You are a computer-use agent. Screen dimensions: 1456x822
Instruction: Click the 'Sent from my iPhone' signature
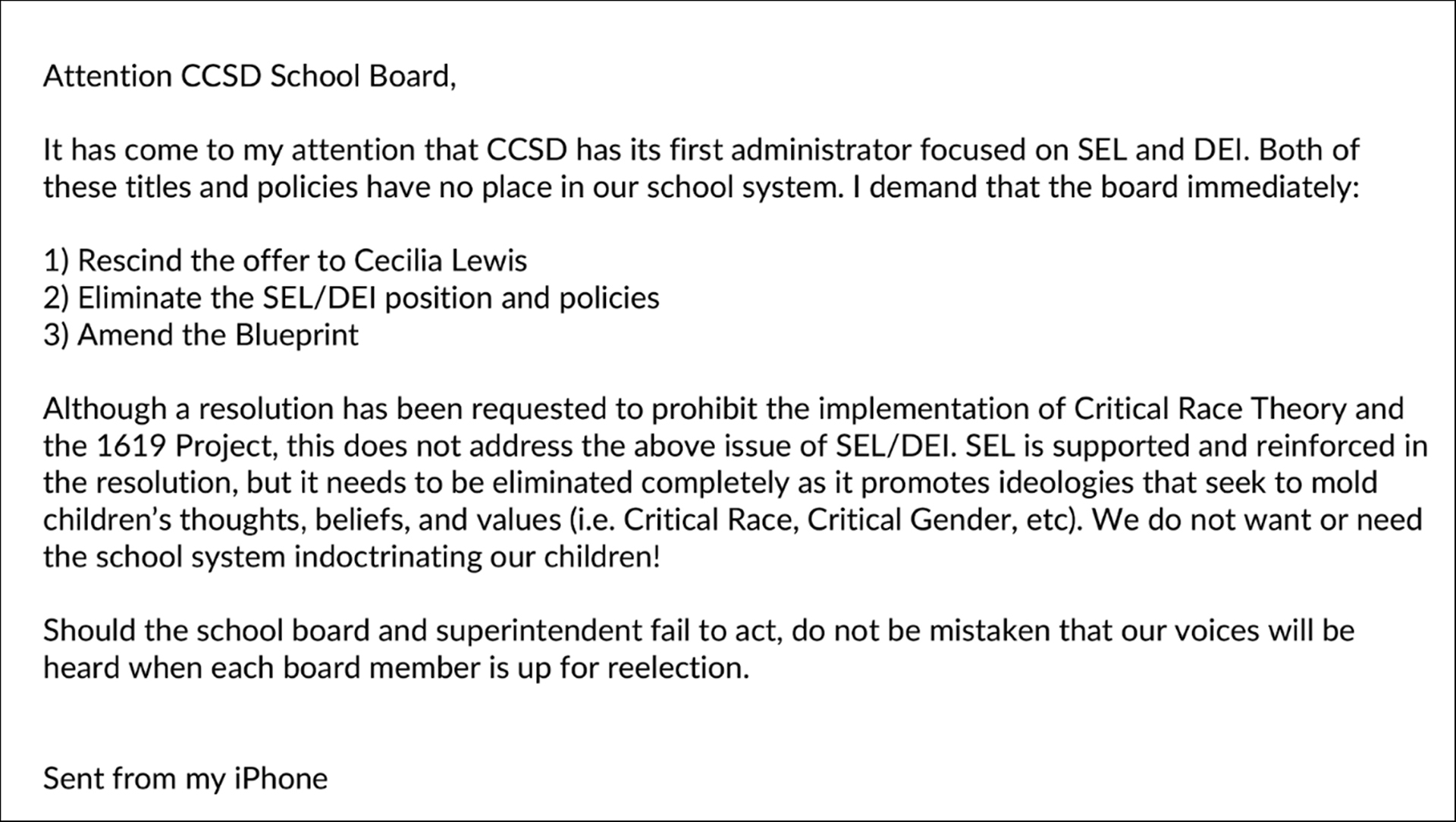click(185, 779)
